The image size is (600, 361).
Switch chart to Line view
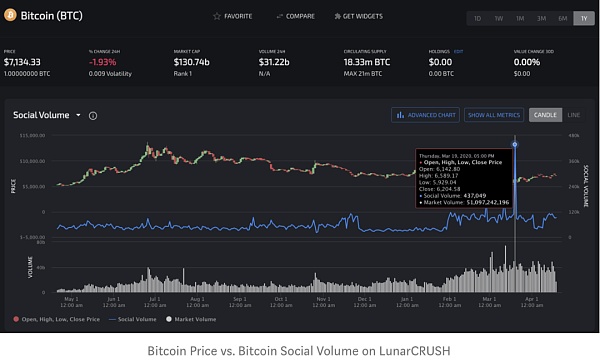(574, 115)
